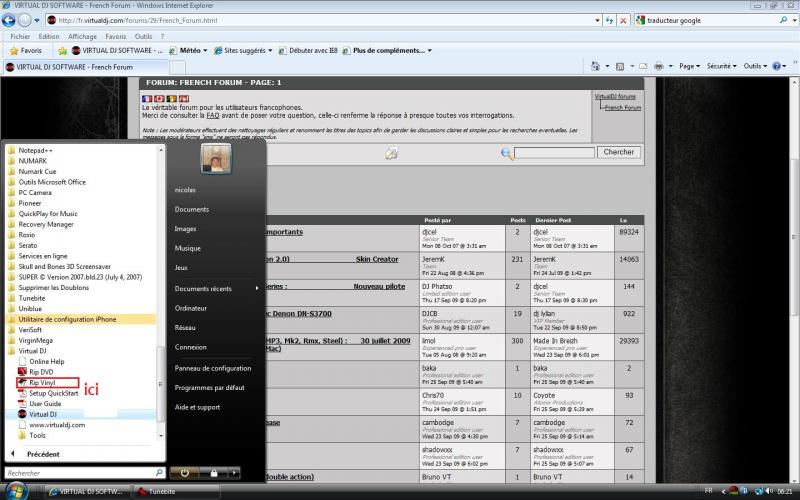Expand the Tools folder in programs list
Image resolution: width=800 pixels, height=500 pixels.
tap(37, 435)
